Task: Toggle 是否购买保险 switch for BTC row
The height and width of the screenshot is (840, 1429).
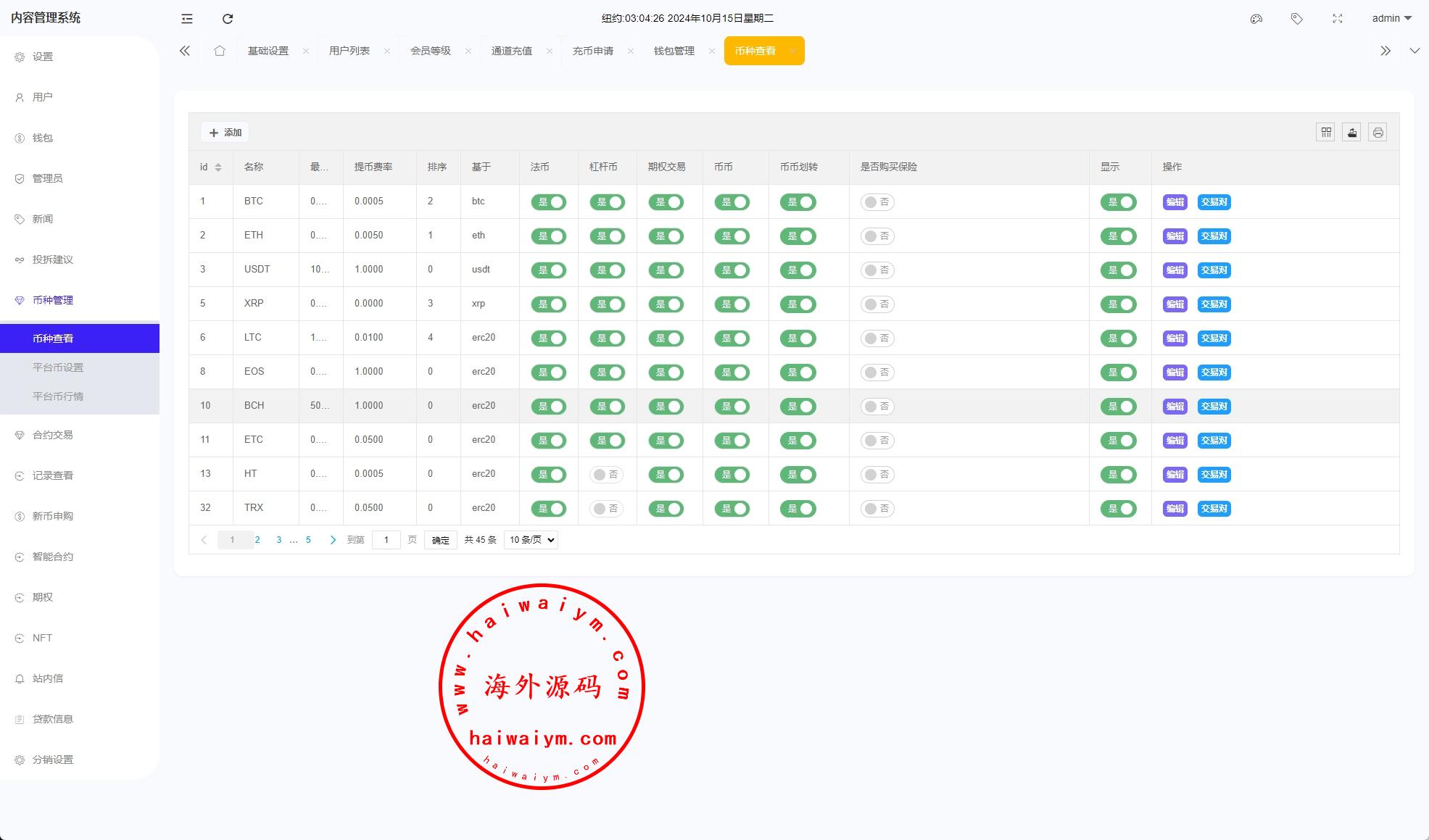Action: (x=877, y=202)
